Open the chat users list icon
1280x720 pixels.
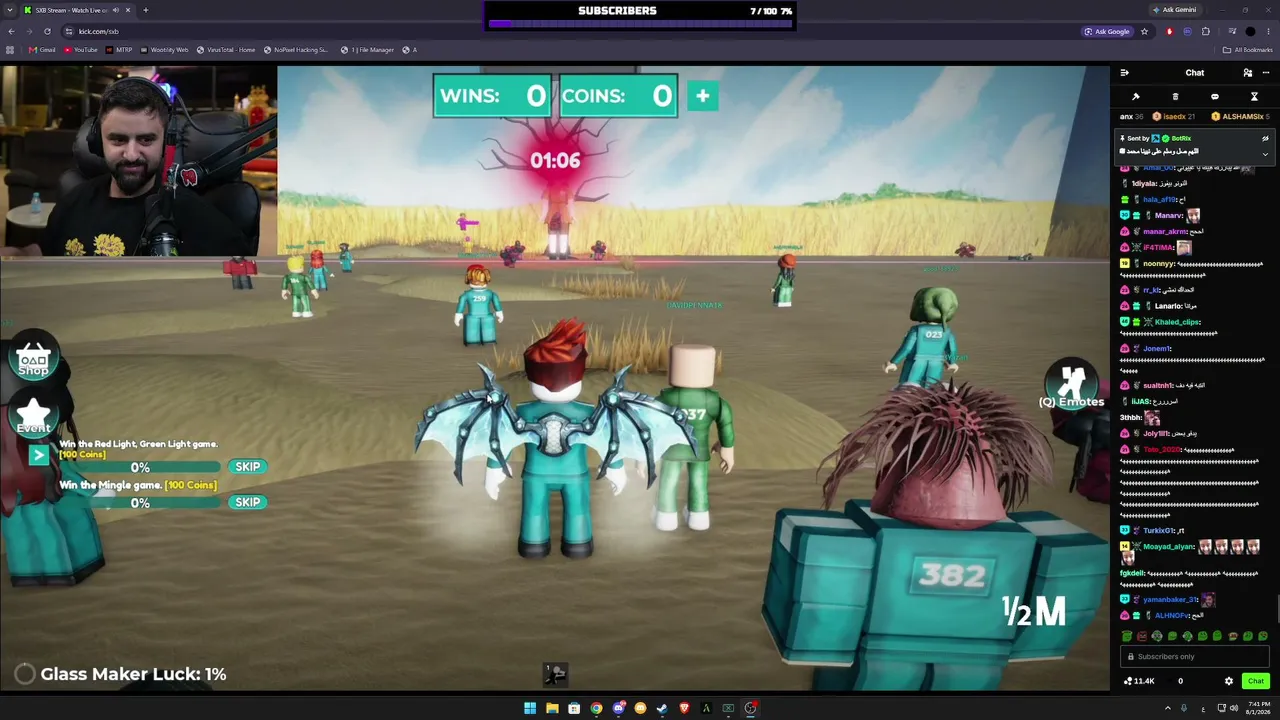coord(1247,73)
